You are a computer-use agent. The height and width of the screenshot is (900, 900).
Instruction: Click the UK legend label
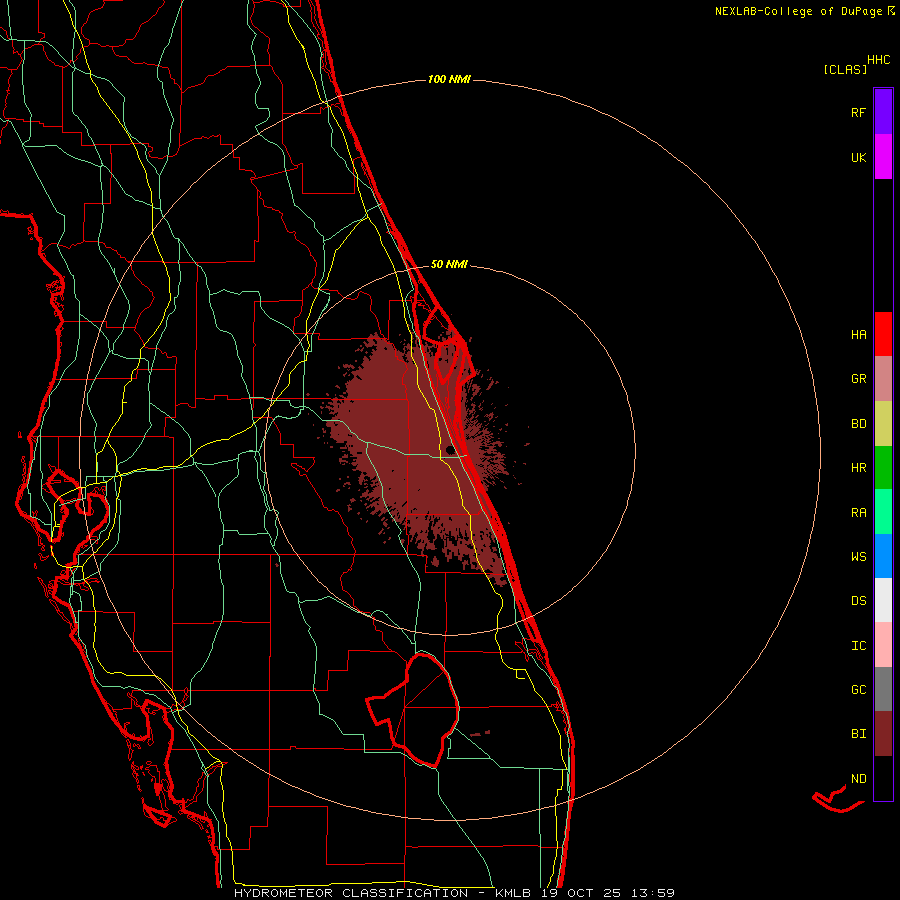[x=858, y=158]
